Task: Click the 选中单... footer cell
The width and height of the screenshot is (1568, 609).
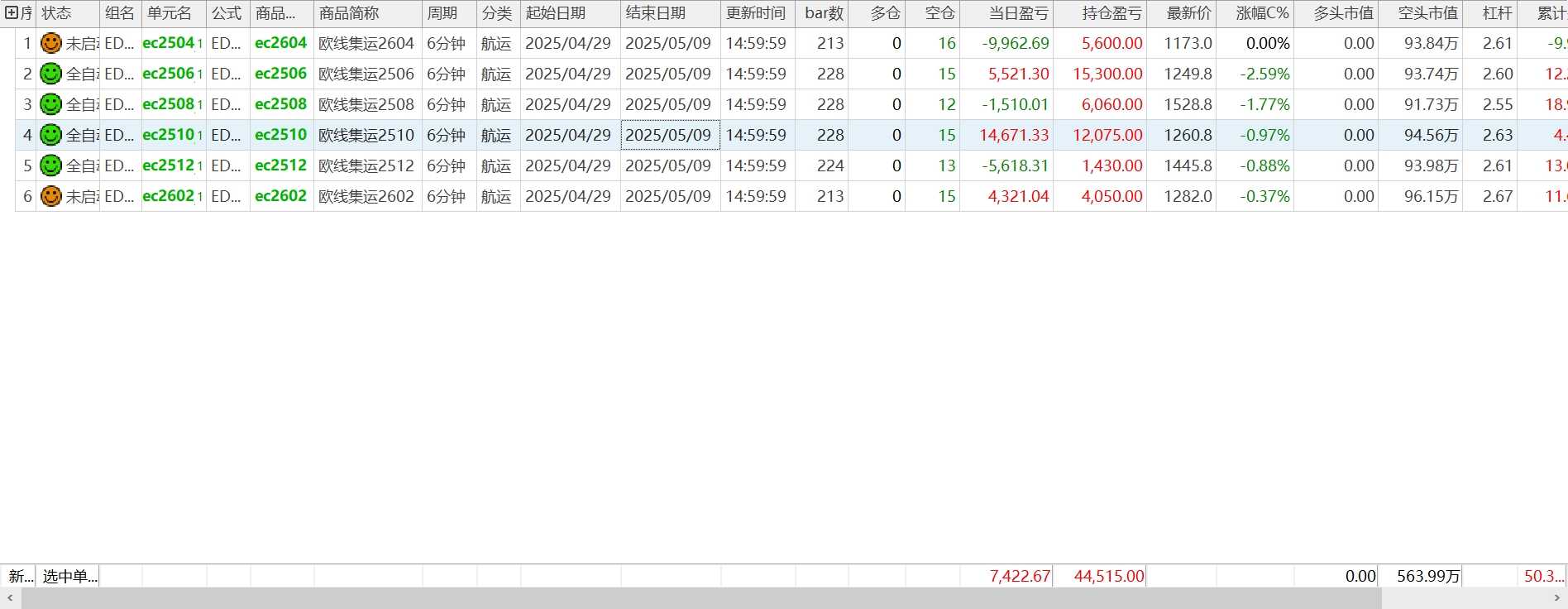Action: click(x=69, y=576)
